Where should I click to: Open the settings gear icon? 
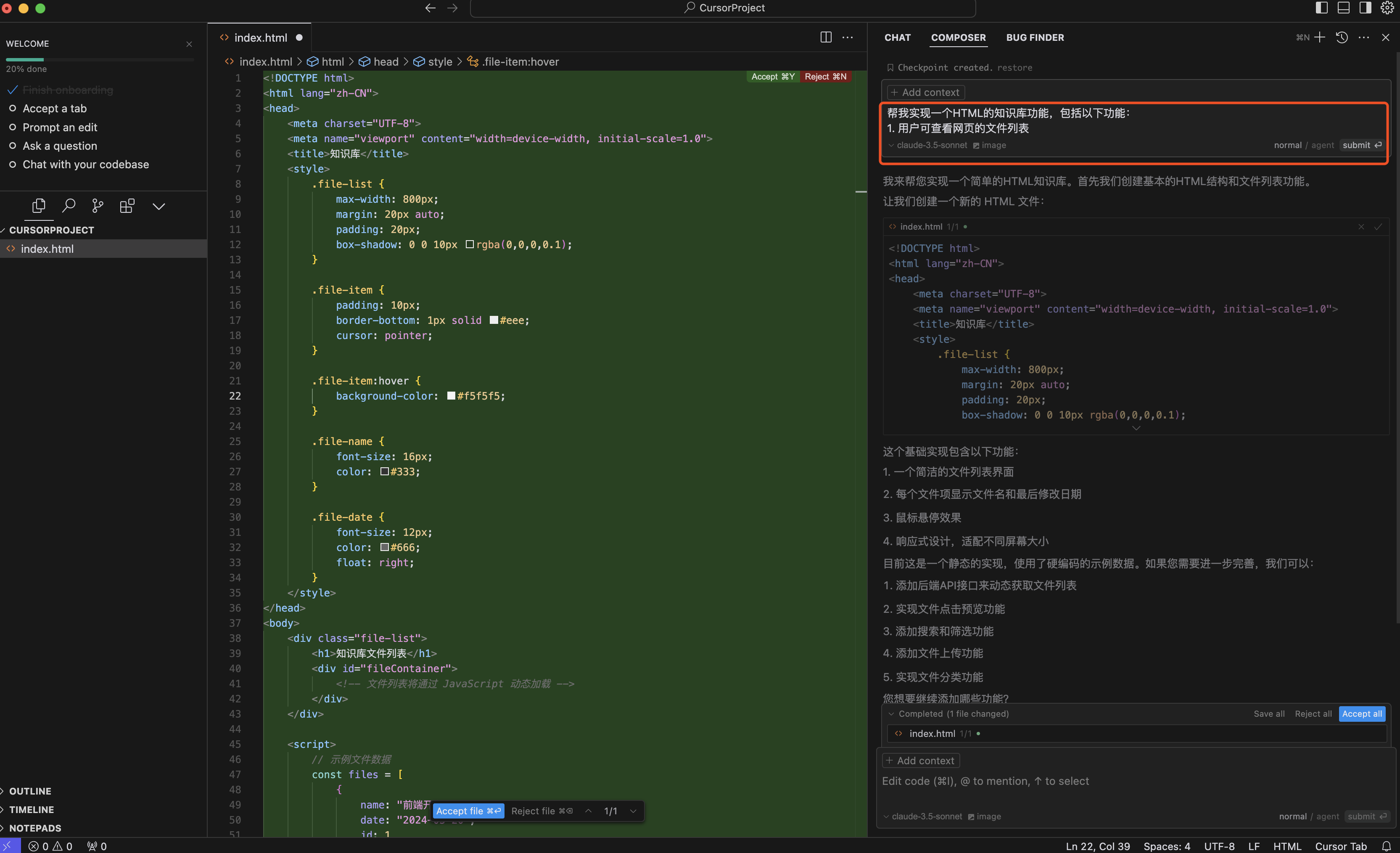tap(1387, 8)
